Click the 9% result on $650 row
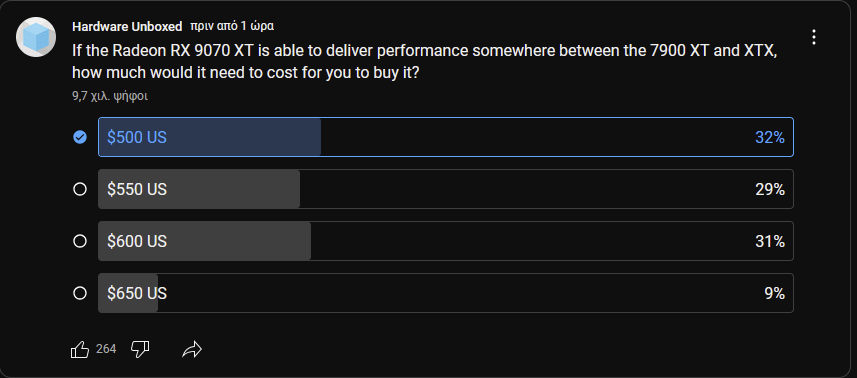 (x=774, y=293)
